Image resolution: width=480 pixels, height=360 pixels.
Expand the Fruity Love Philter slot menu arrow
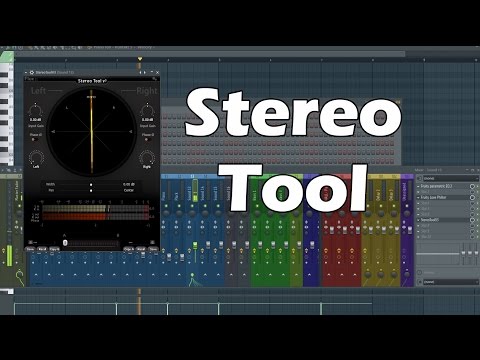point(419,198)
